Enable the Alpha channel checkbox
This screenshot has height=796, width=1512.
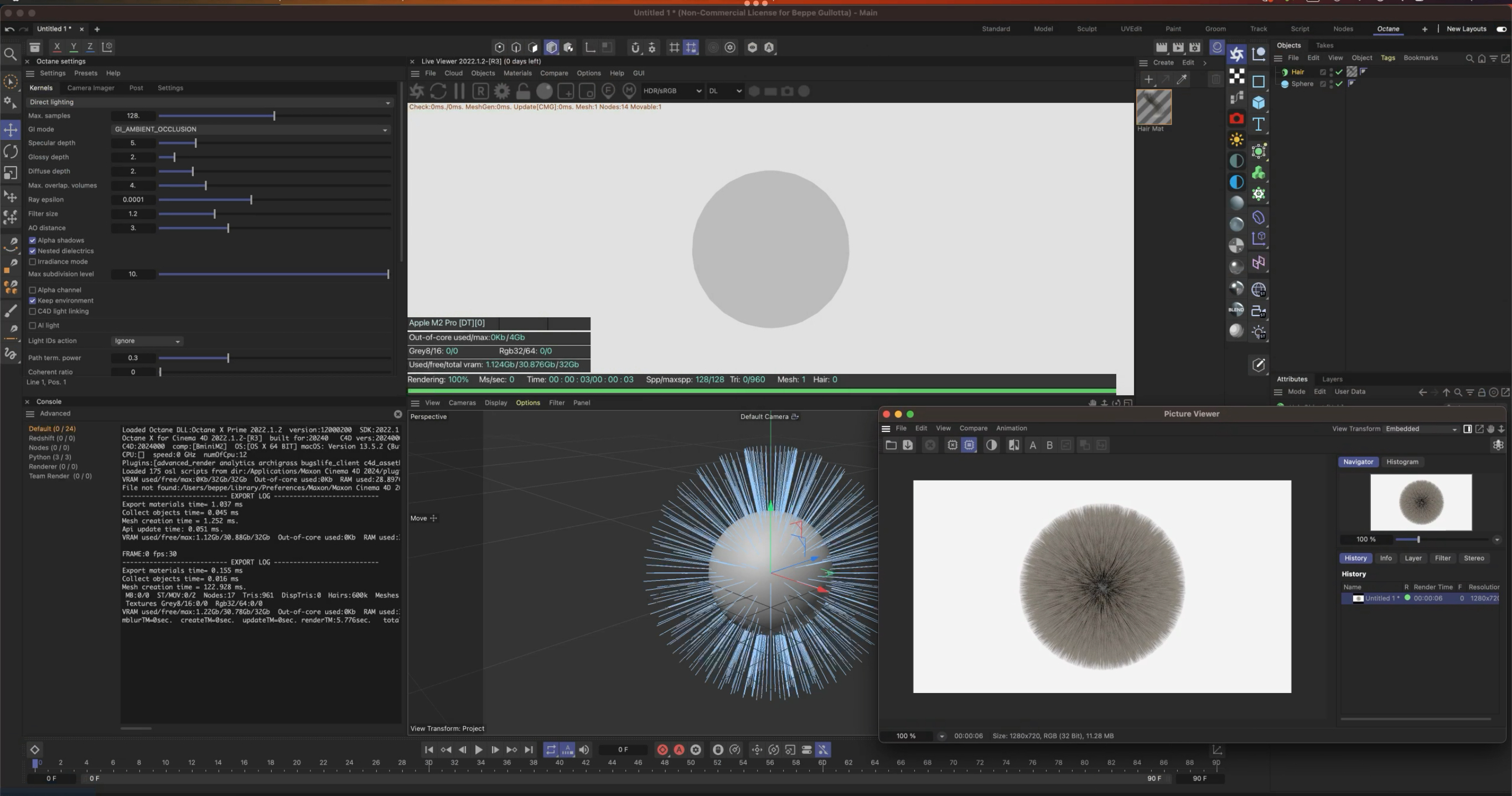click(x=33, y=290)
